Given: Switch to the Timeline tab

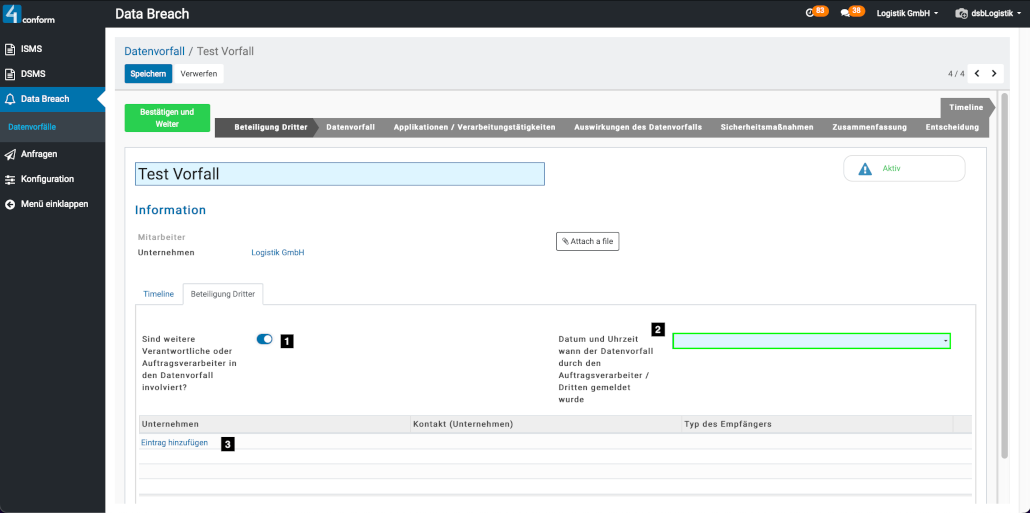Looking at the screenshot, I should pos(159,294).
